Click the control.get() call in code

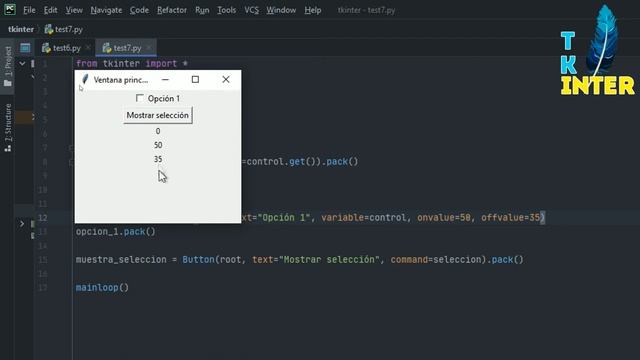click(281, 162)
